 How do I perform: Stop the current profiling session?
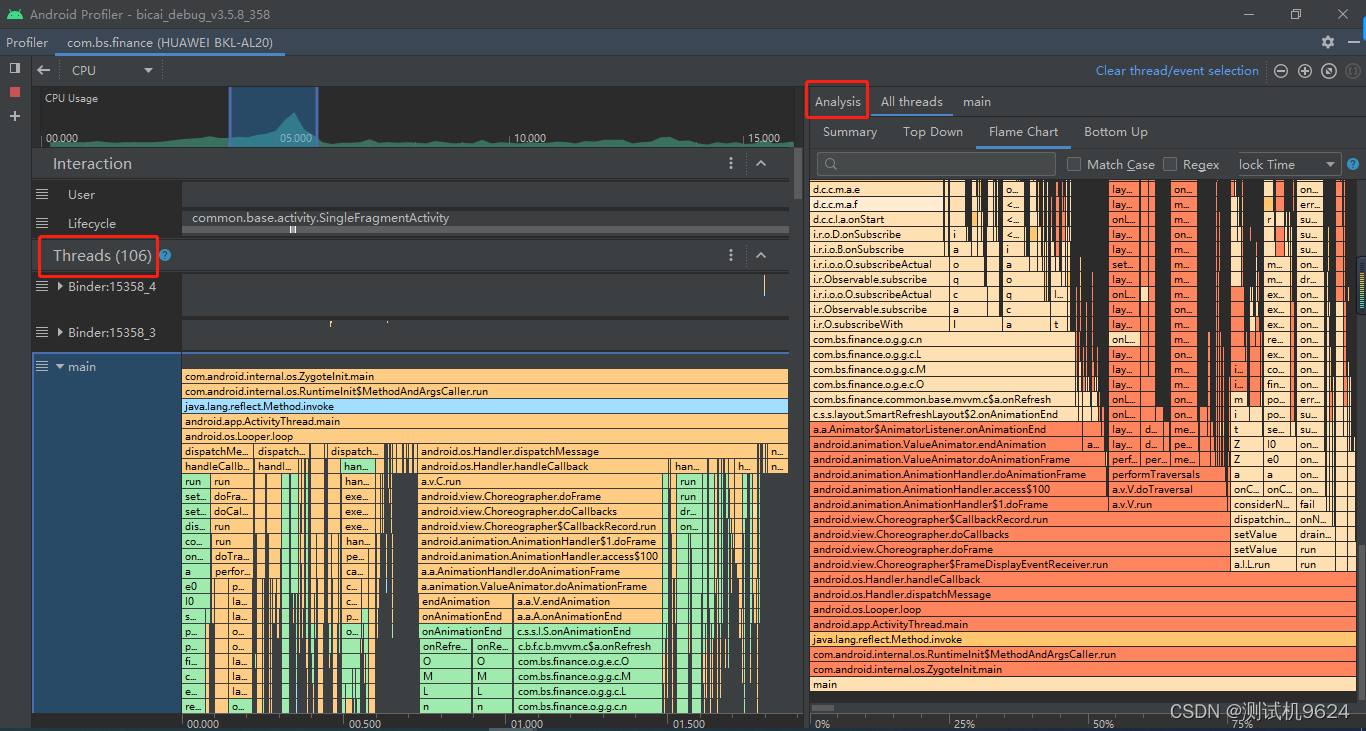pos(15,92)
